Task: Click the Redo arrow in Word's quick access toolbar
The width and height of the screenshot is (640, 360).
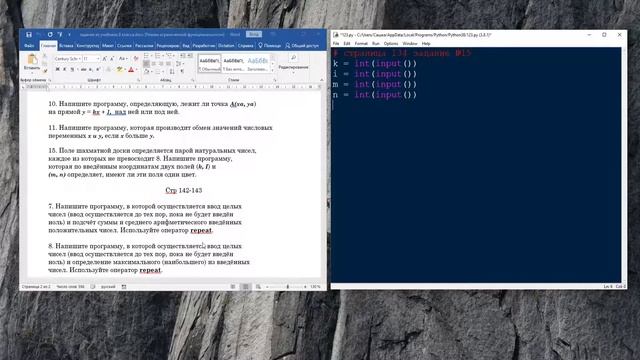Action: (x=50, y=35)
